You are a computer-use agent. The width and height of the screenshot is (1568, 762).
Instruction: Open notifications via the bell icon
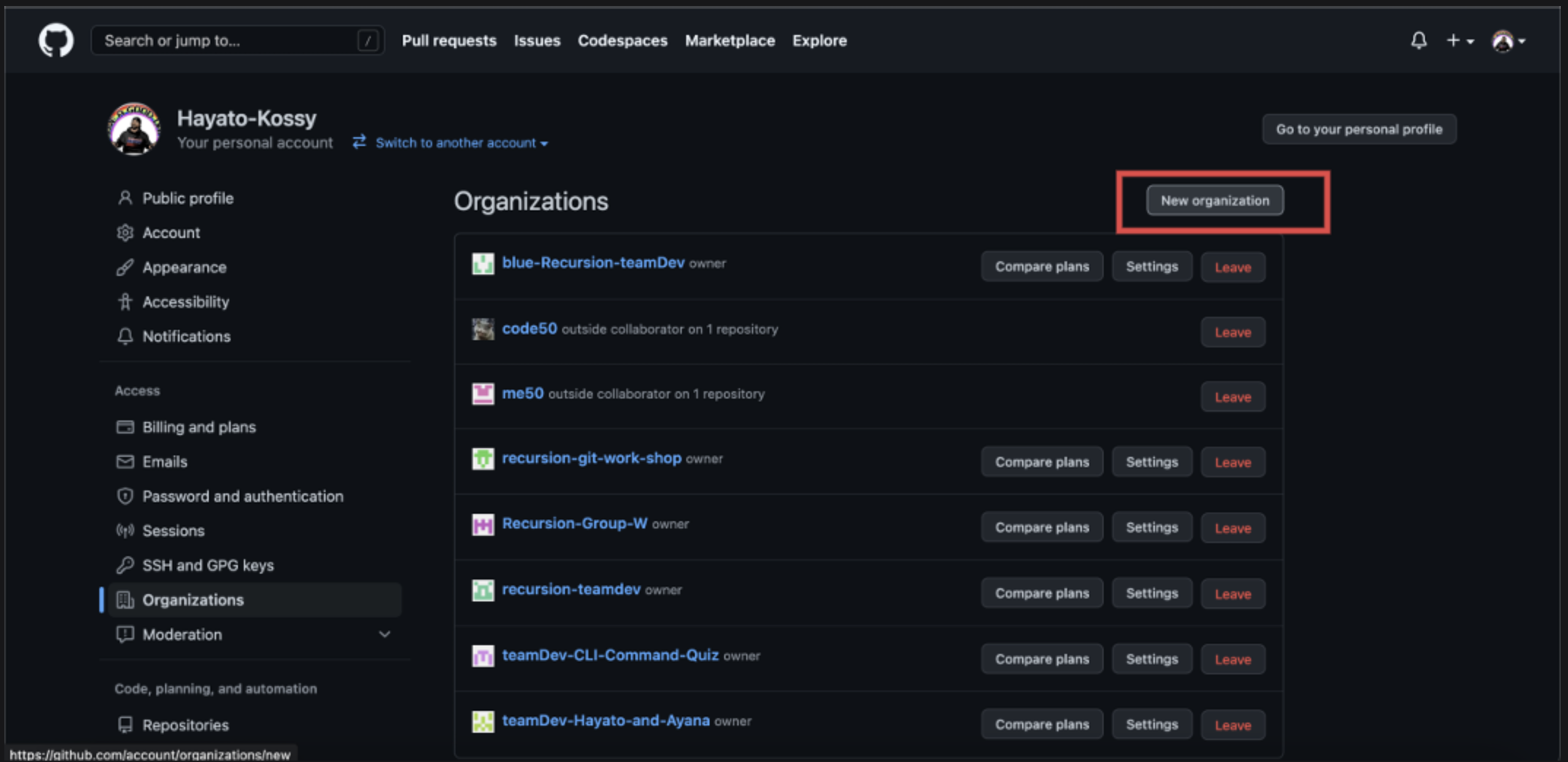pyautogui.click(x=1418, y=40)
